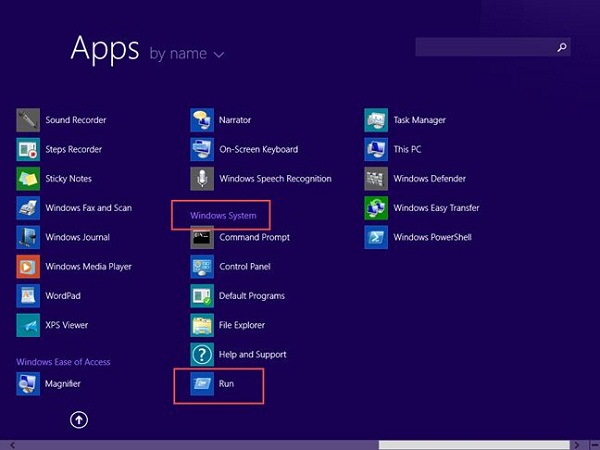
Task: Open the Run app icon
Action: pos(202,384)
